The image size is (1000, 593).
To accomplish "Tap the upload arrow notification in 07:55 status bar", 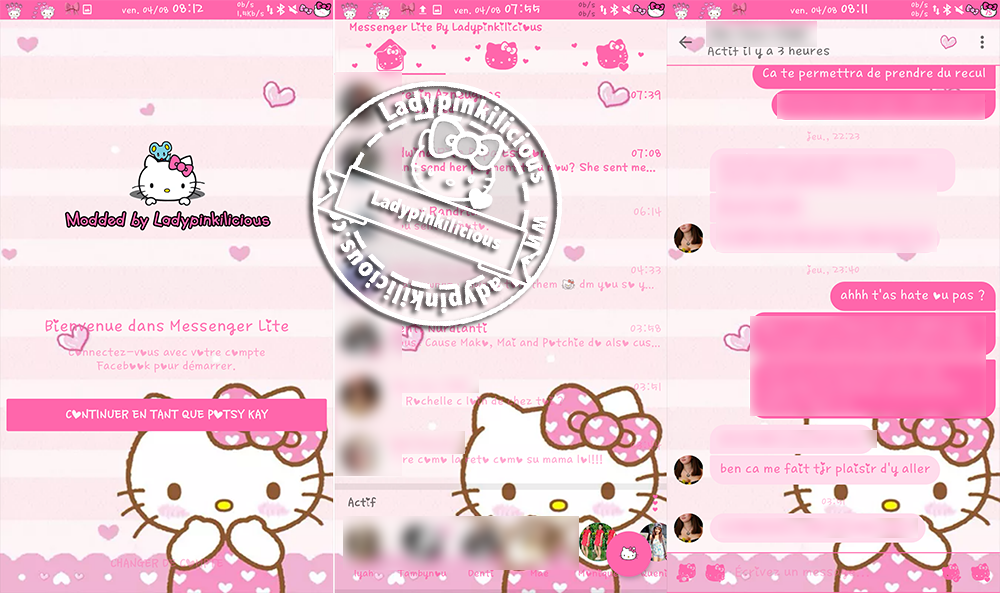I will (x=422, y=10).
